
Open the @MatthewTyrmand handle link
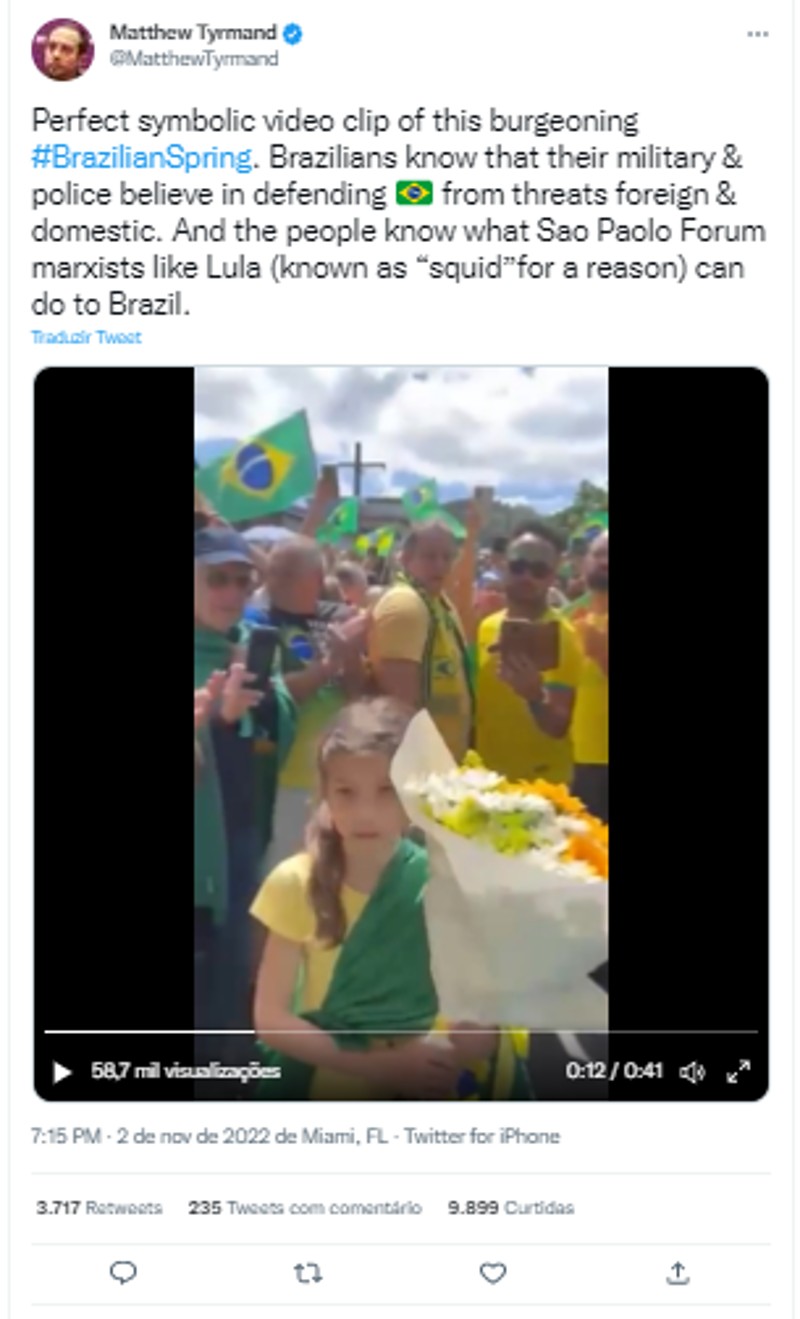194,59
